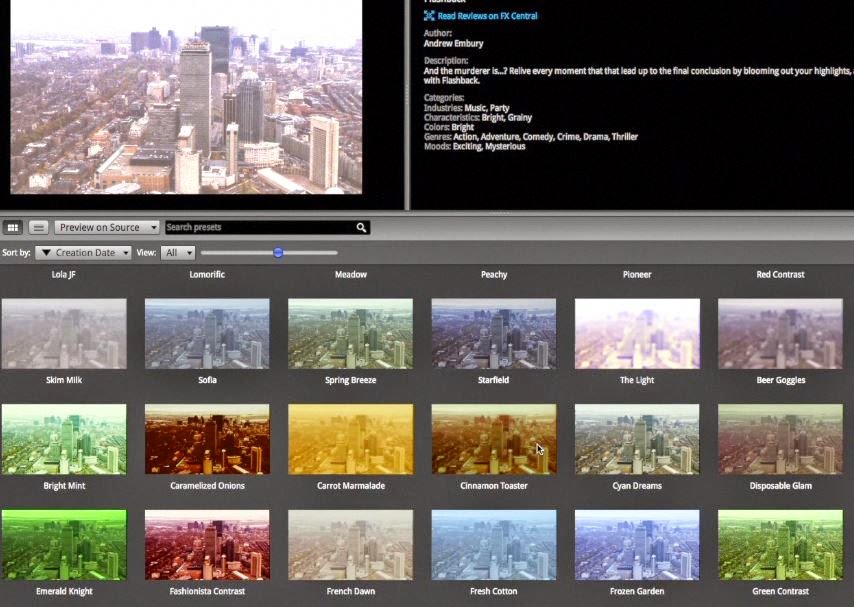Click the Sort by label

16,253
